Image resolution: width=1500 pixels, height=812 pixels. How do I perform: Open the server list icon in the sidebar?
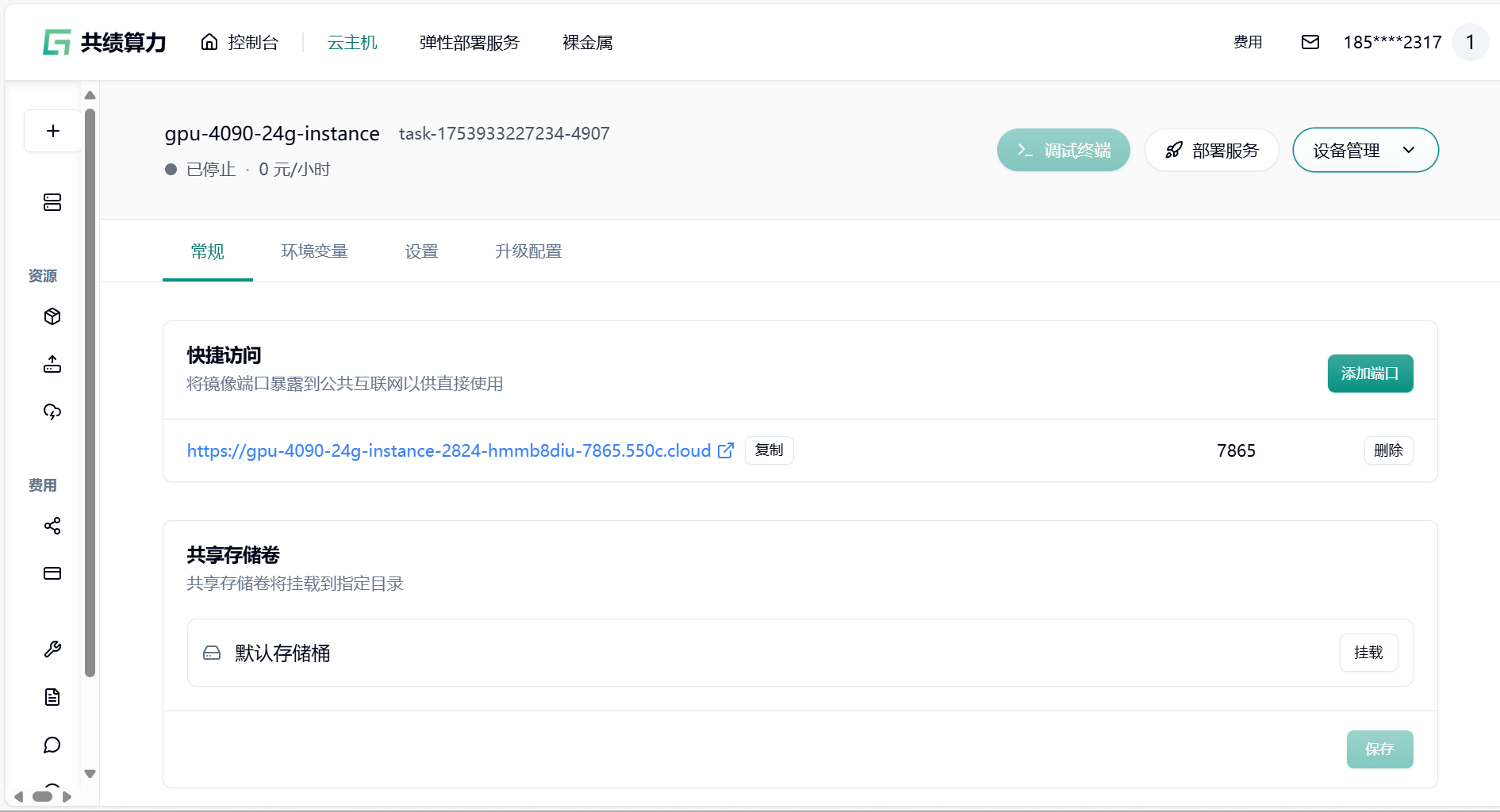[52, 202]
